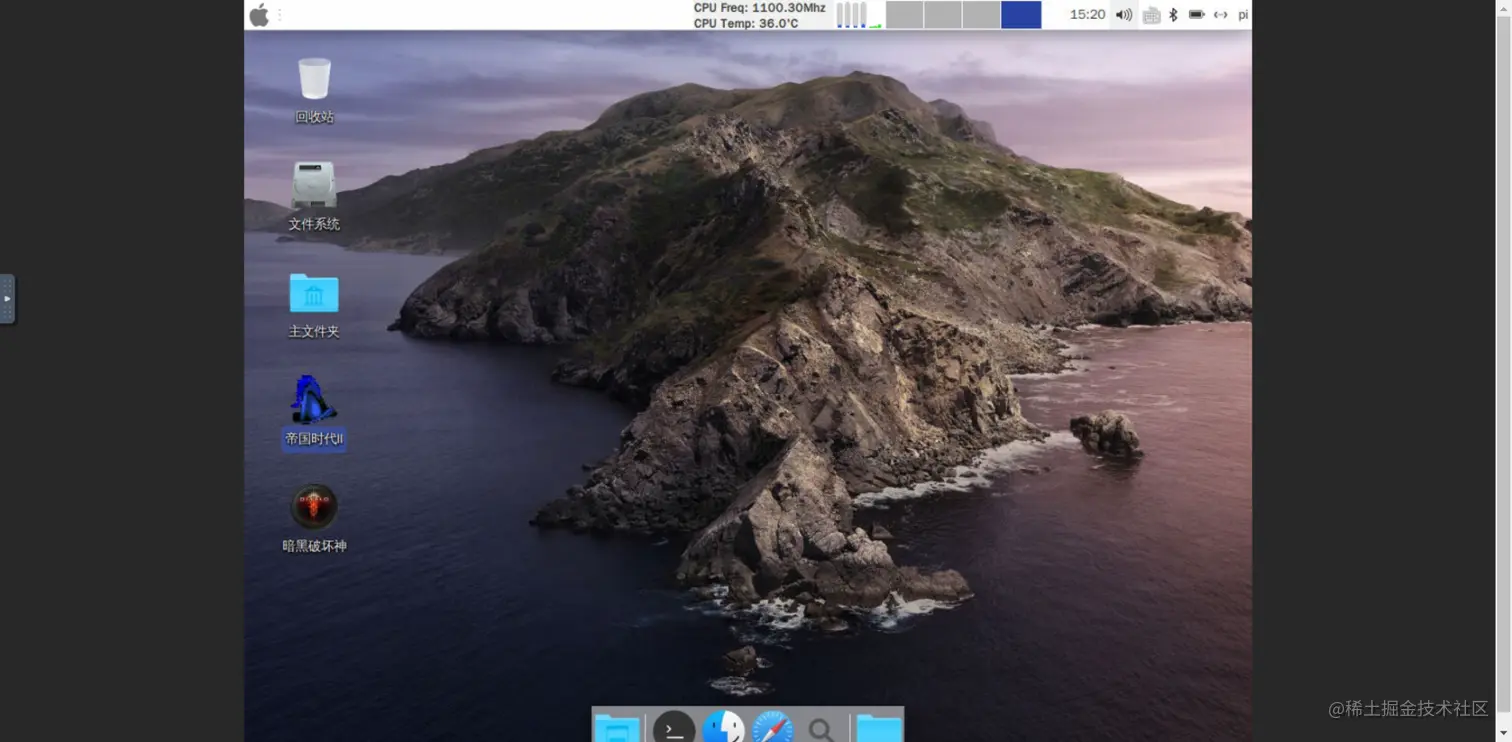Open the 主文件夹 home folder
Image resolution: width=1512 pixels, height=742 pixels.
point(314,293)
